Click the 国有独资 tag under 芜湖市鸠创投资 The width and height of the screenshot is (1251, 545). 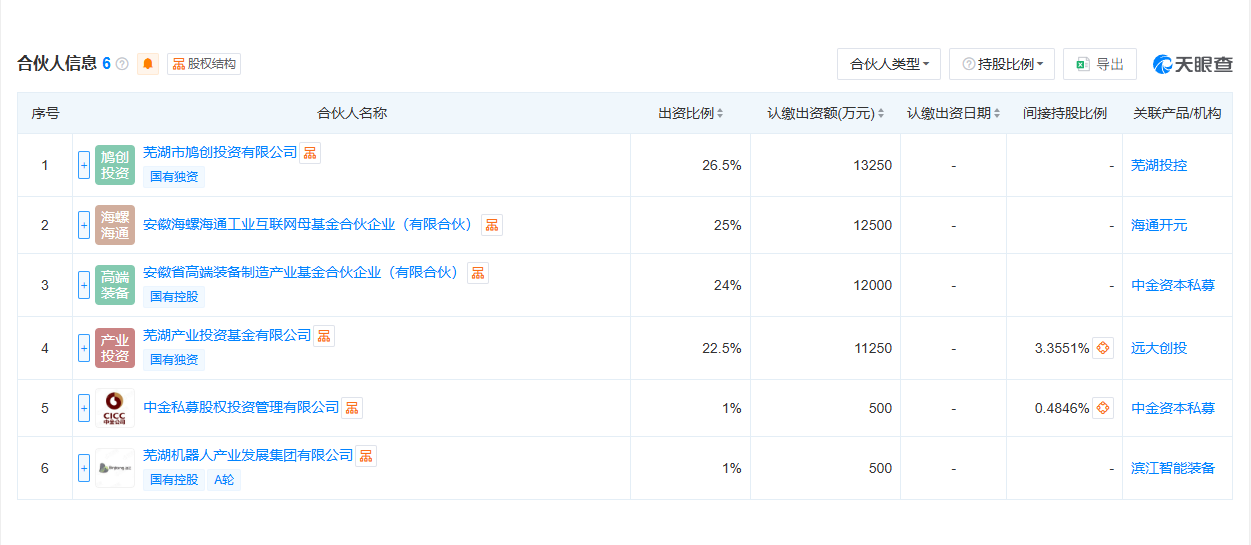(x=174, y=177)
